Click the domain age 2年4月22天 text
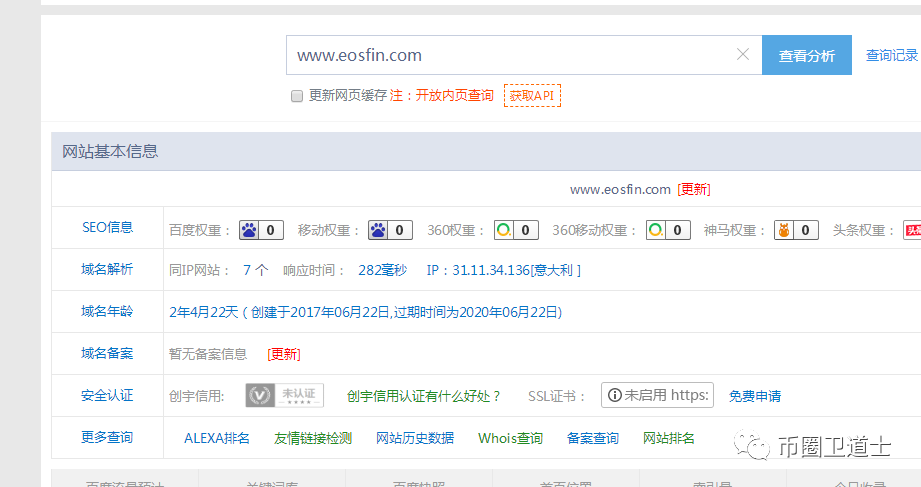This screenshot has height=487, width=921. point(204,312)
